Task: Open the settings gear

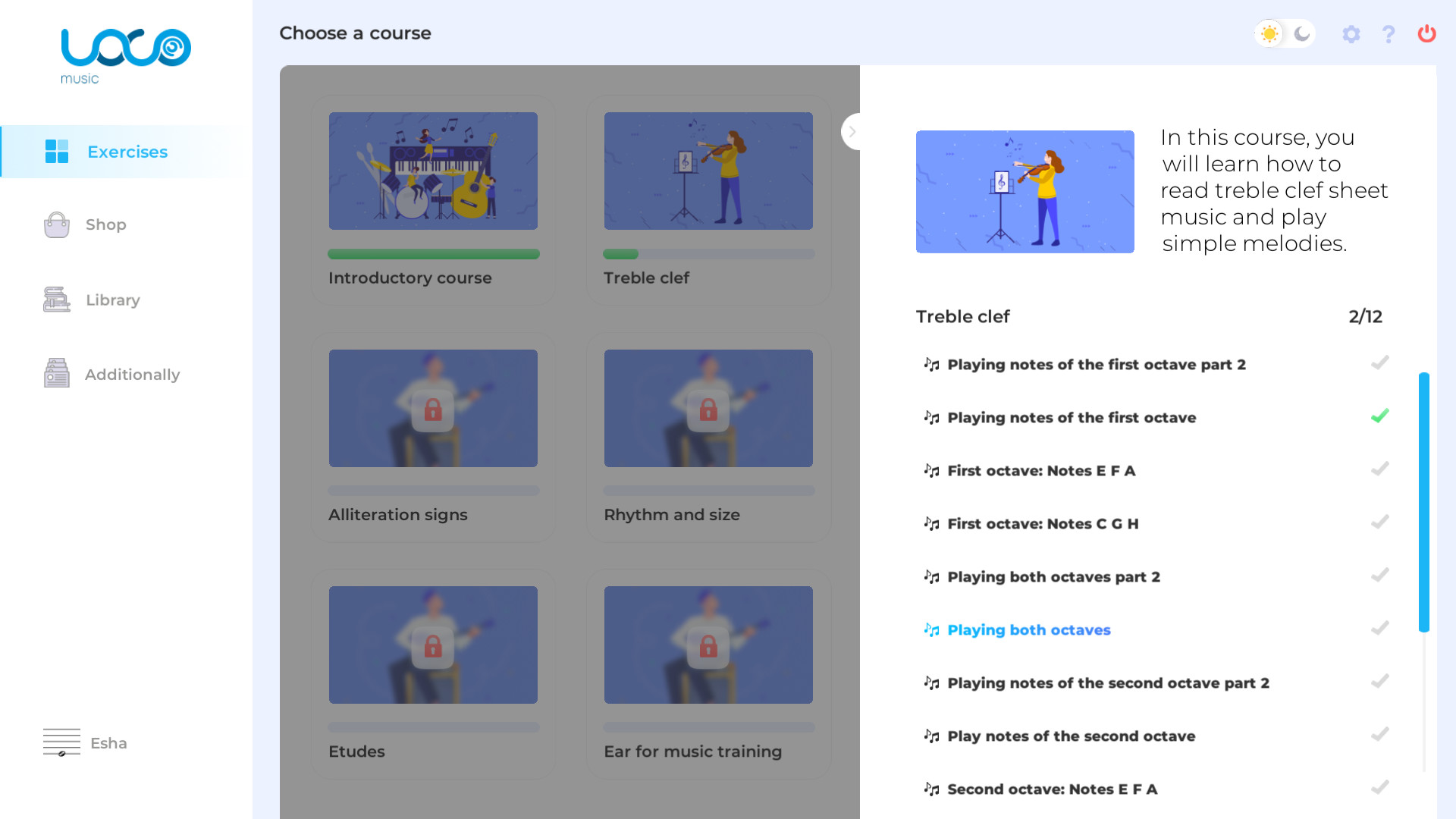Action: [1351, 34]
